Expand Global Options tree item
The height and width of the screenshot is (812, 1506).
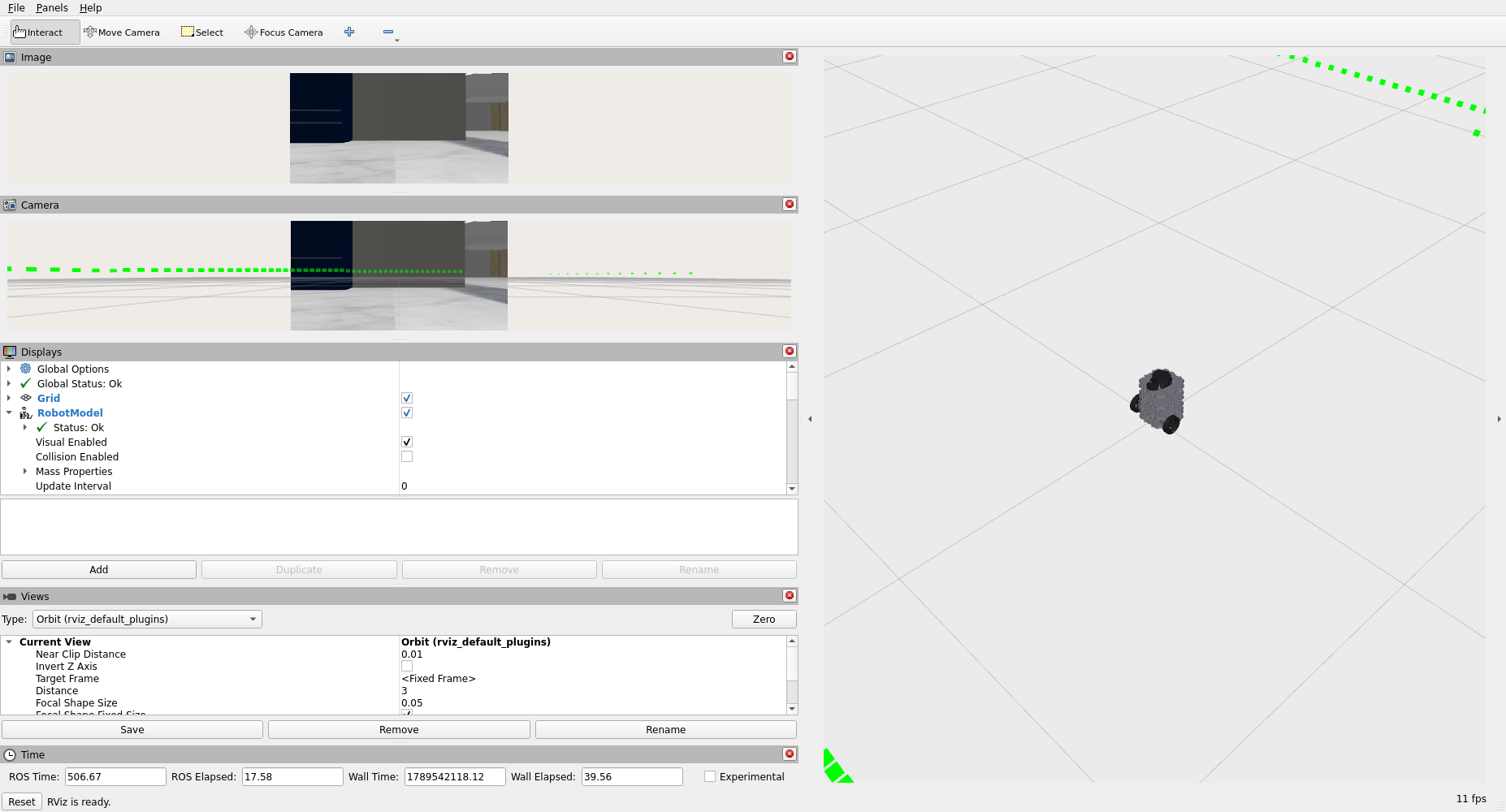coord(9,369)
